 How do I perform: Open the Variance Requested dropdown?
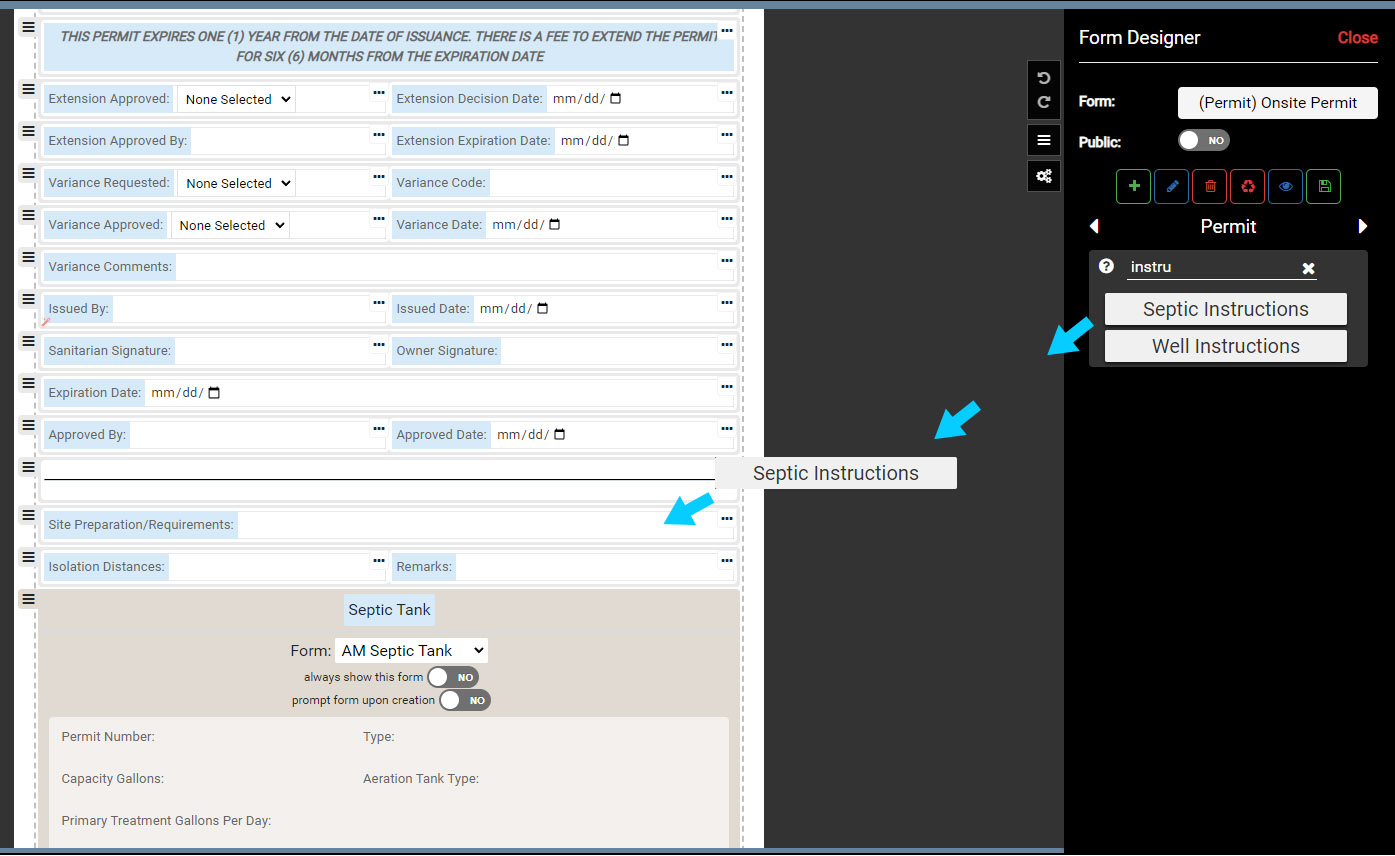(236, 183)
